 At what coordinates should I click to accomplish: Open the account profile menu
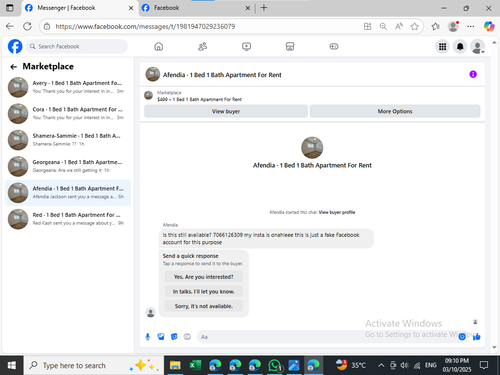click(x=477, y=47)
